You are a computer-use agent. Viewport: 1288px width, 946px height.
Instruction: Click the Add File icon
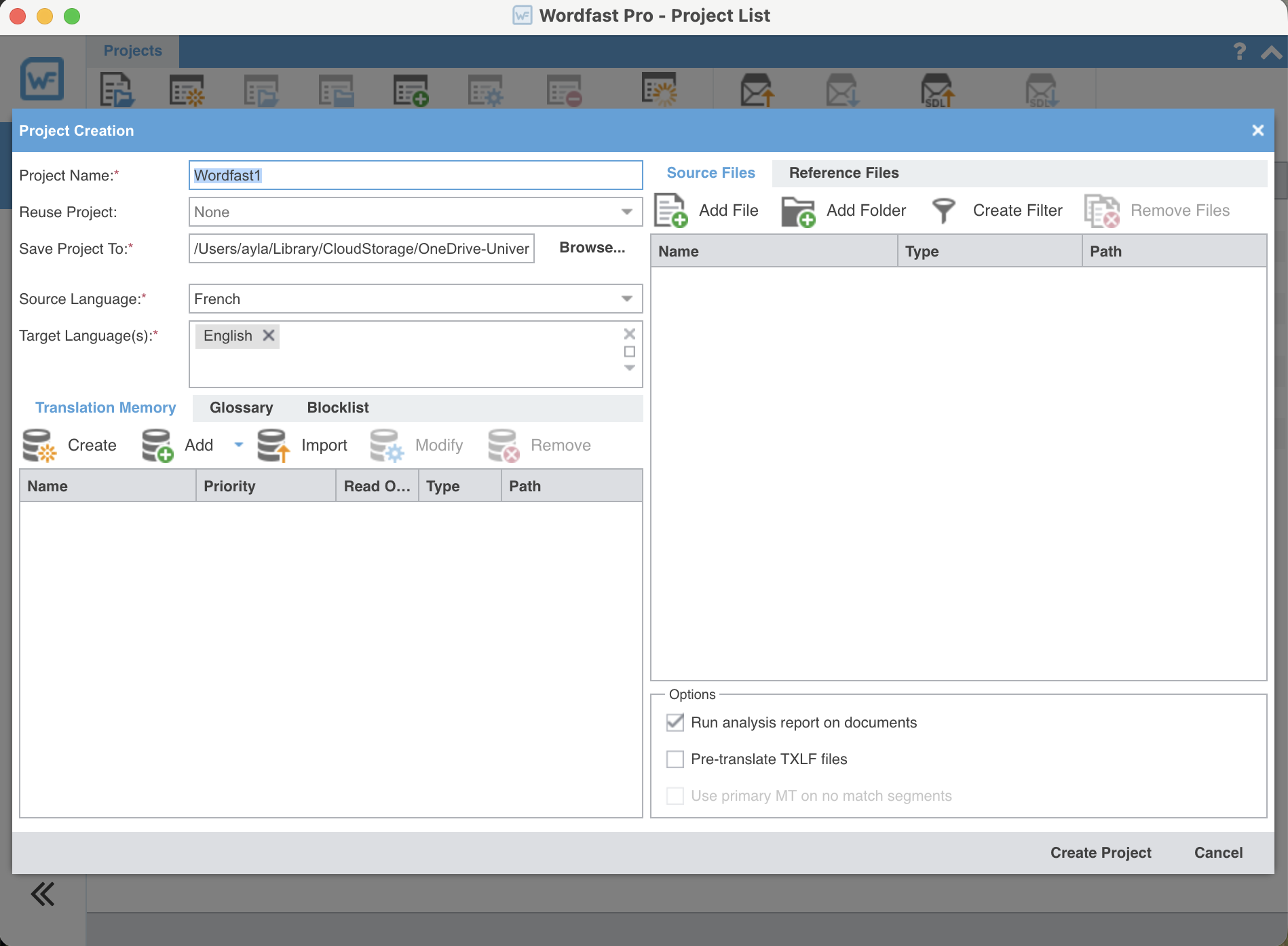670,210
